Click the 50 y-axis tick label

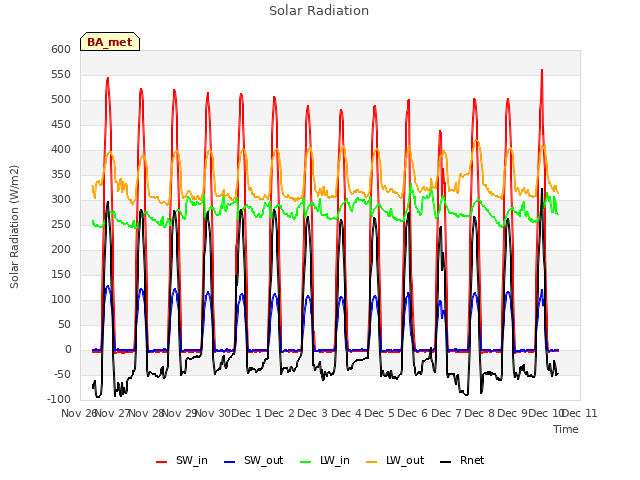pyautogui.click(x=64, y=324)
